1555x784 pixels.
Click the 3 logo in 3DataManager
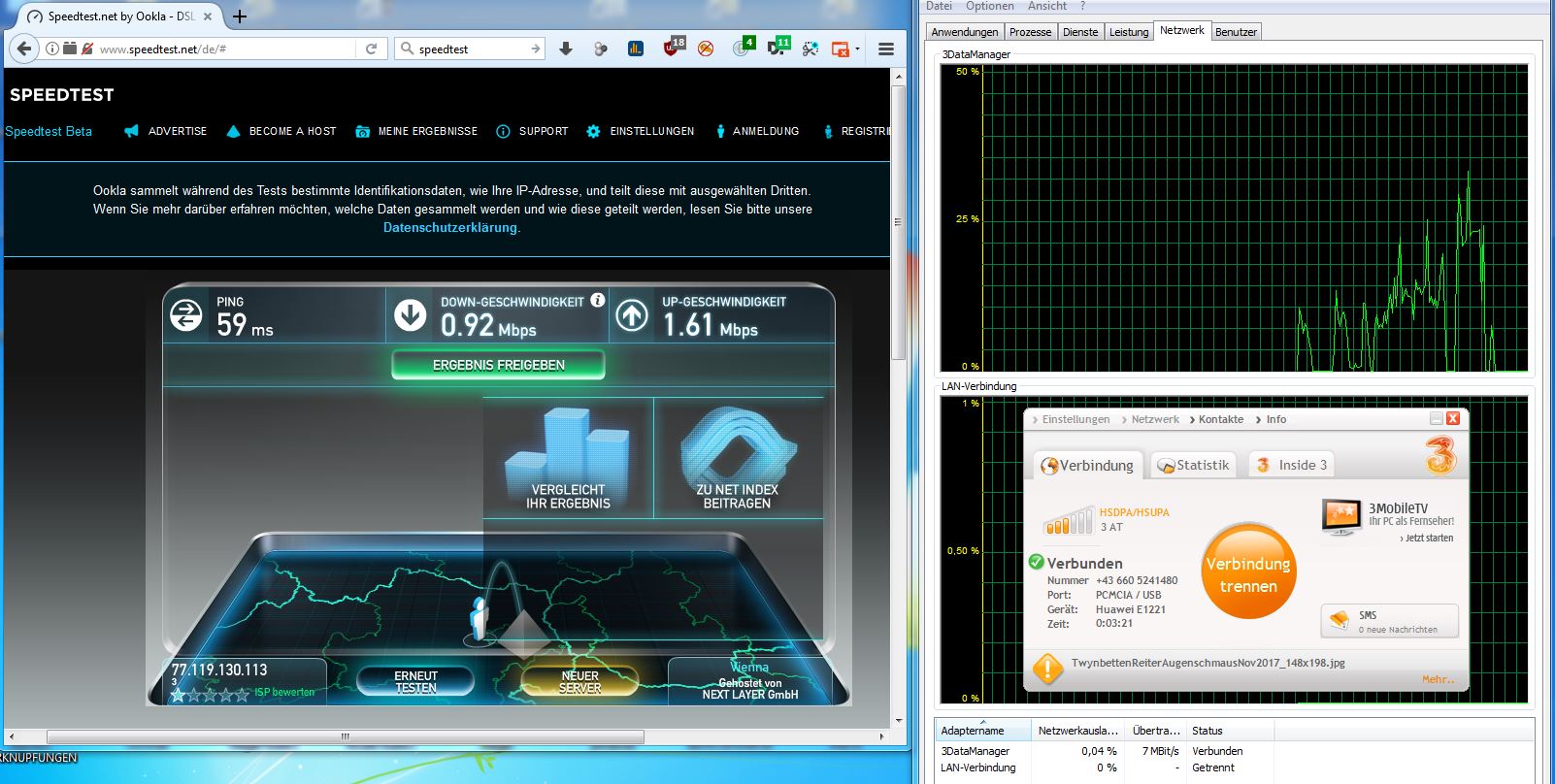[1441, 454]
